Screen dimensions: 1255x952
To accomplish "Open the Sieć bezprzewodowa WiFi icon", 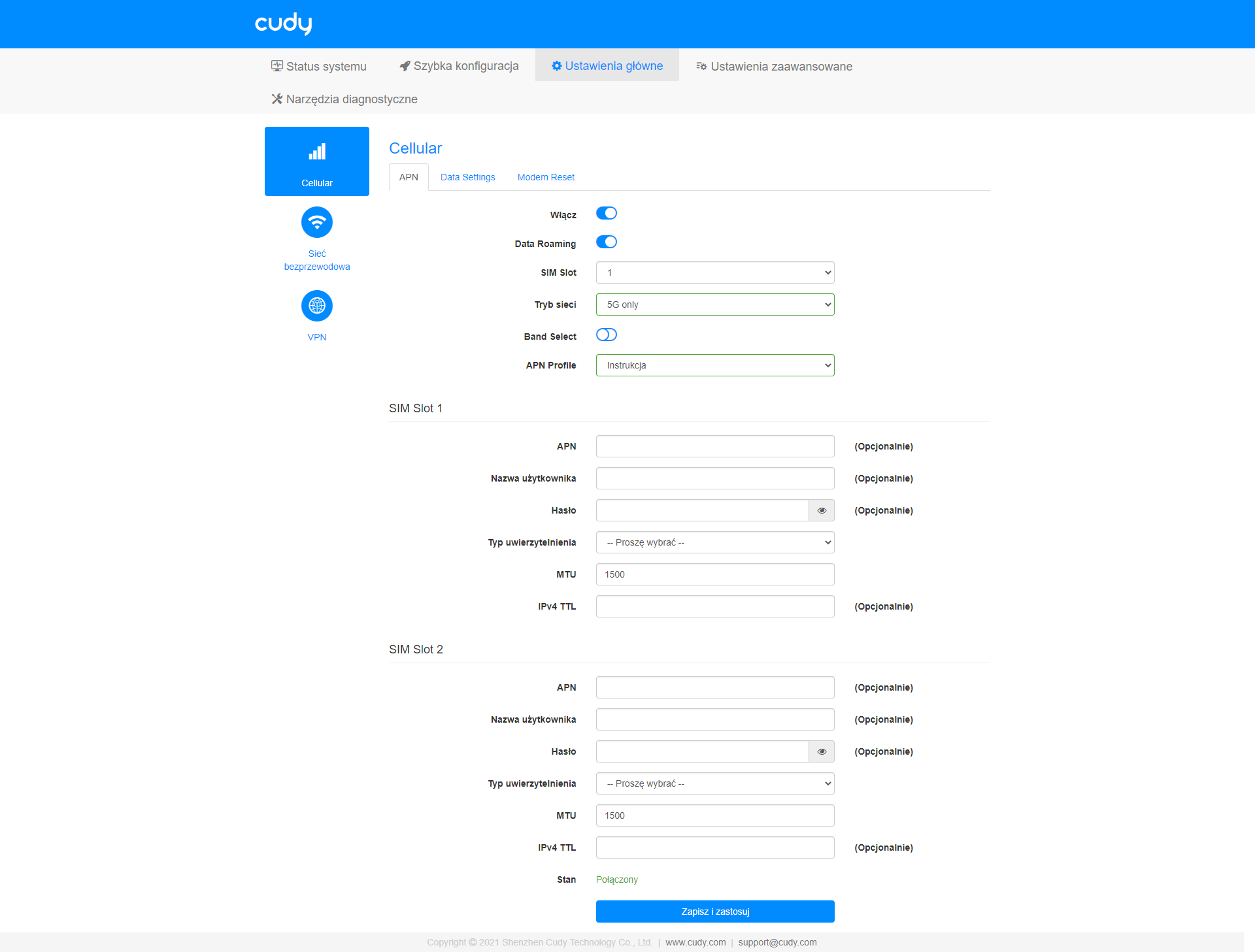I will [x=317, y=223].
